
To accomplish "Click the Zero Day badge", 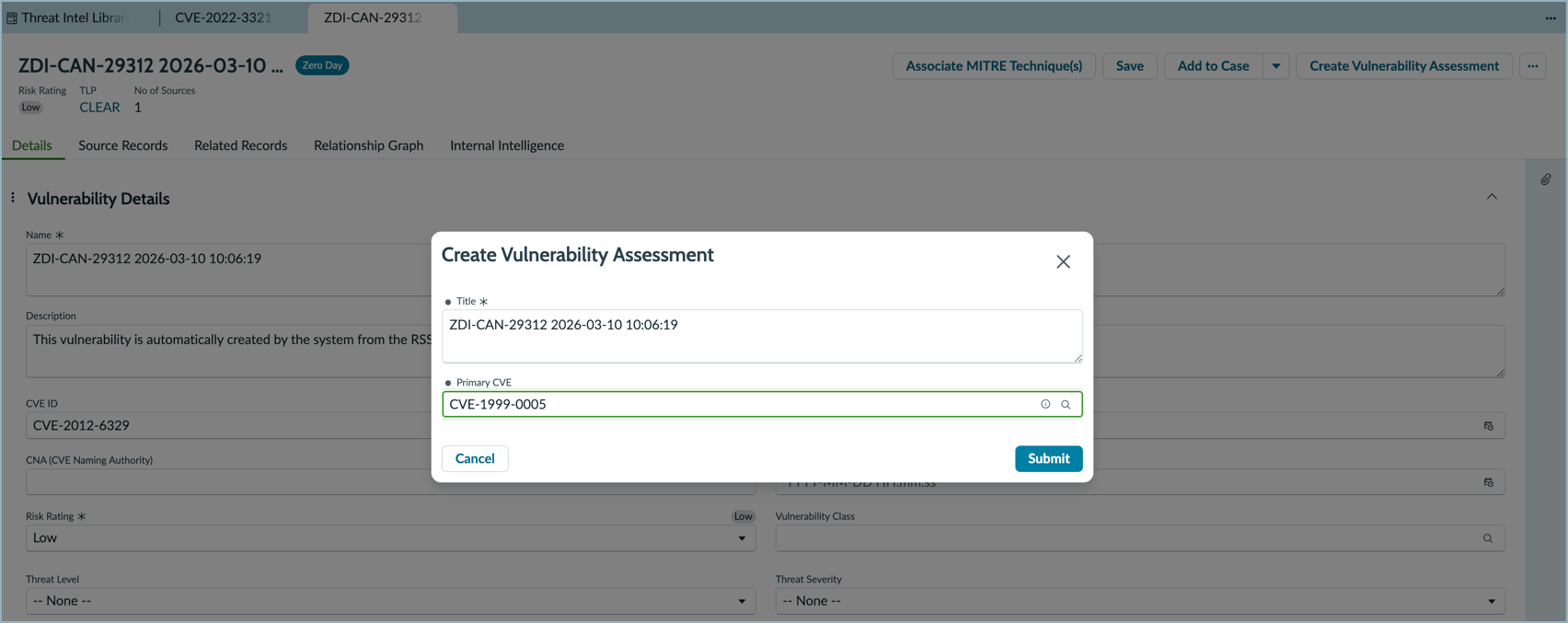I will [322, 65].
